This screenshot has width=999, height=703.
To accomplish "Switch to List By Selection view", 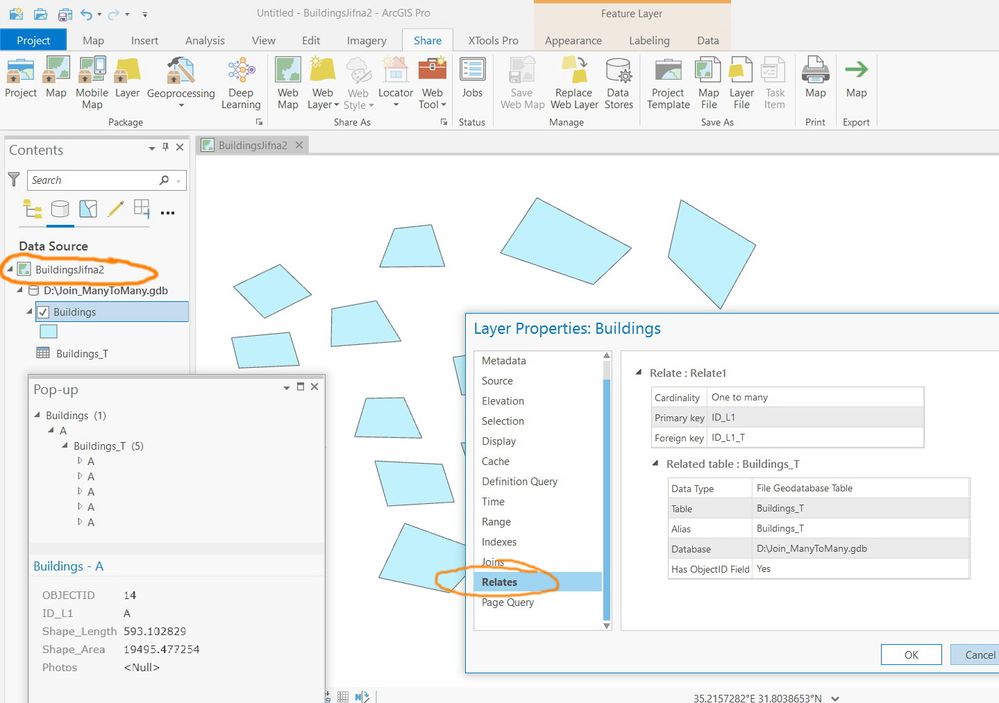I will coord(88,208).
